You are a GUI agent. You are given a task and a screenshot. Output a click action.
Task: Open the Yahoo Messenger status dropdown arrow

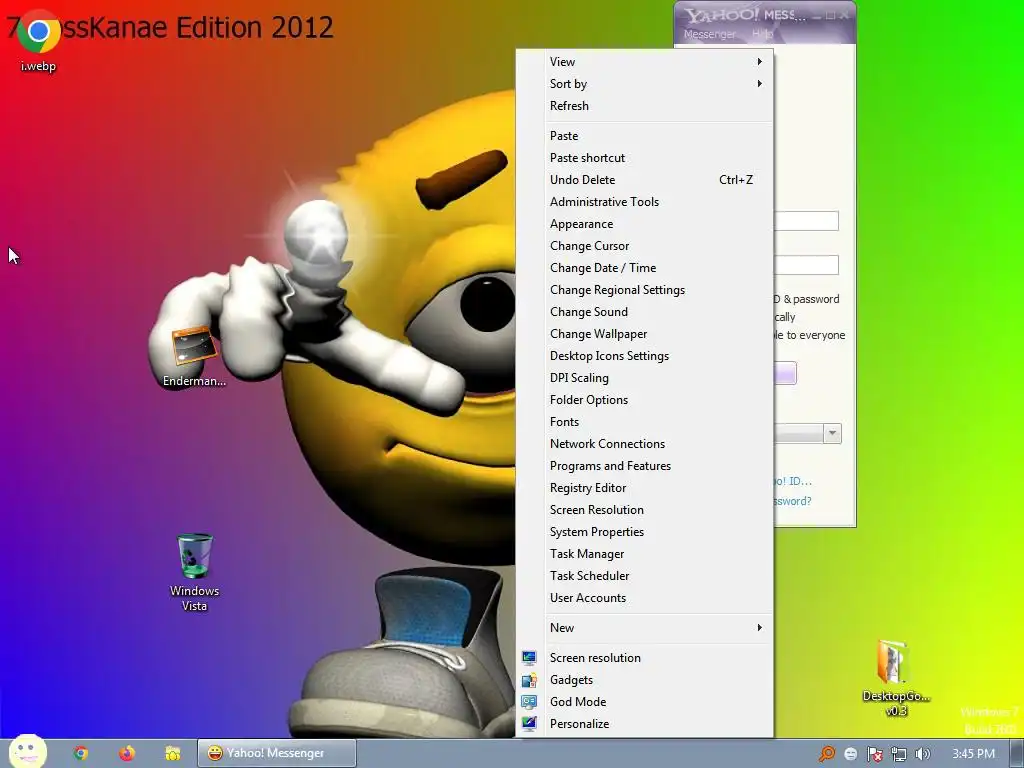(x=832, y=434)
